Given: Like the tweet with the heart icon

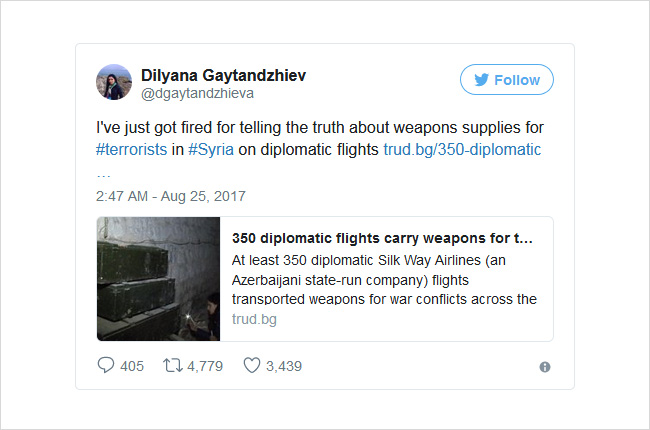Looking at the screenshot, I should point(252,365).
